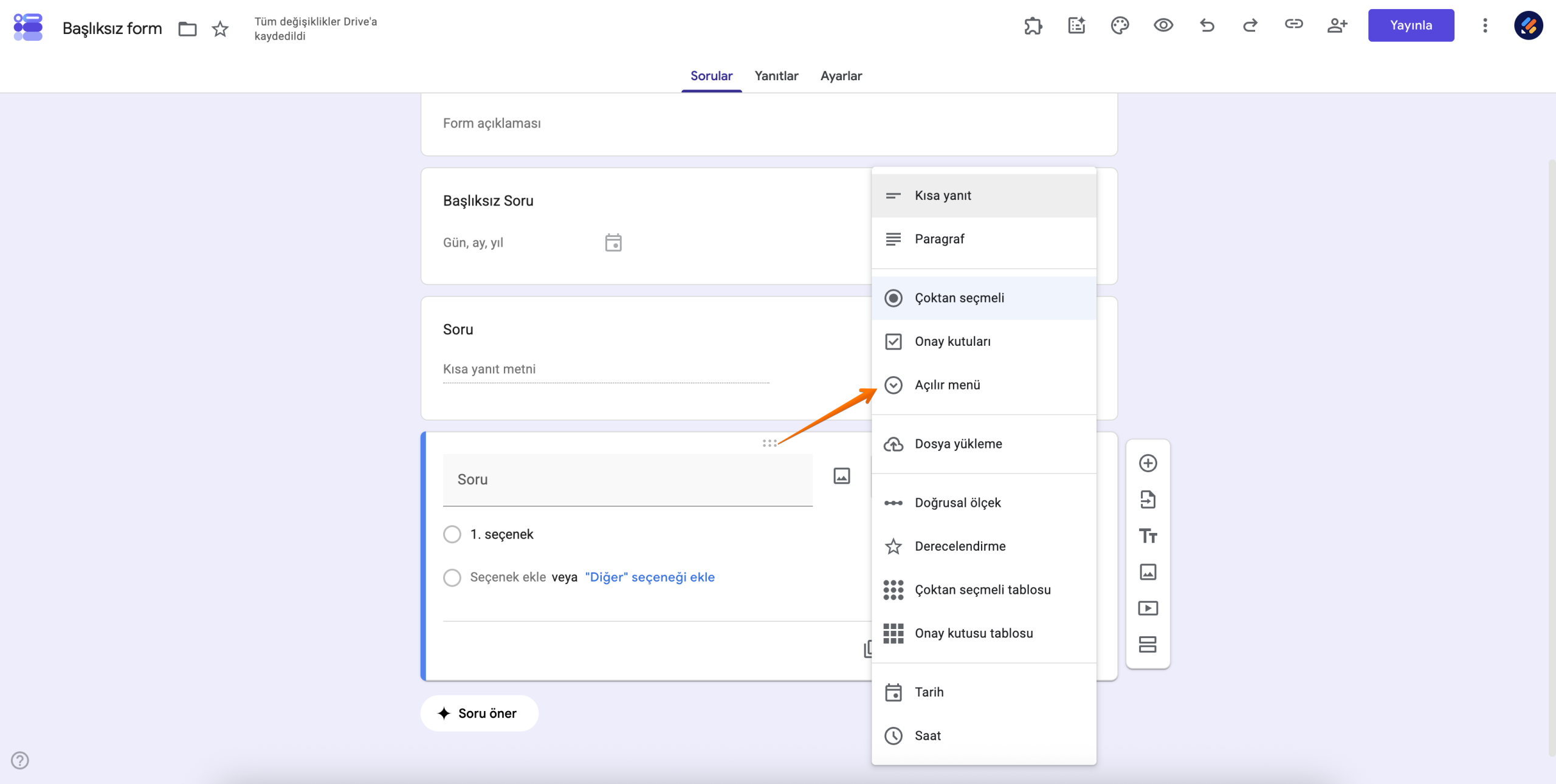Choose Onay kutusu tablosu question type
Viewport: 1556px width, 784px height.
983,633
